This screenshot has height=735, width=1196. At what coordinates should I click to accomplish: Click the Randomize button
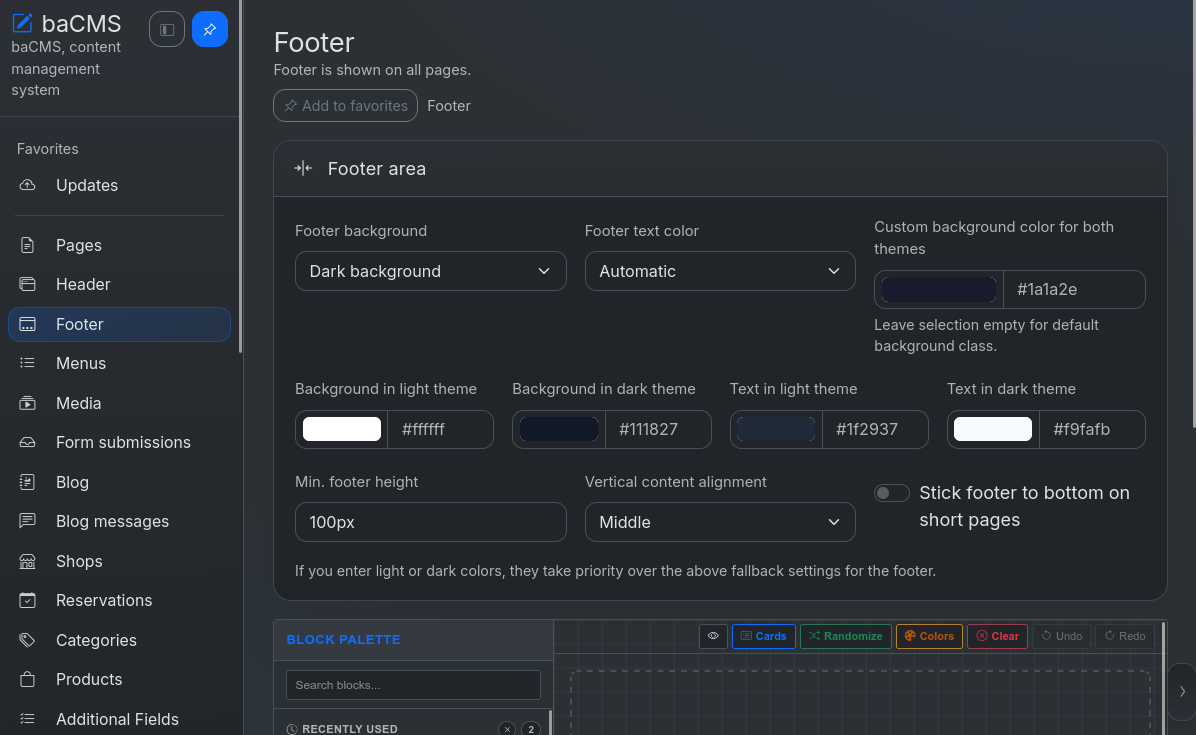click(845, 636)
